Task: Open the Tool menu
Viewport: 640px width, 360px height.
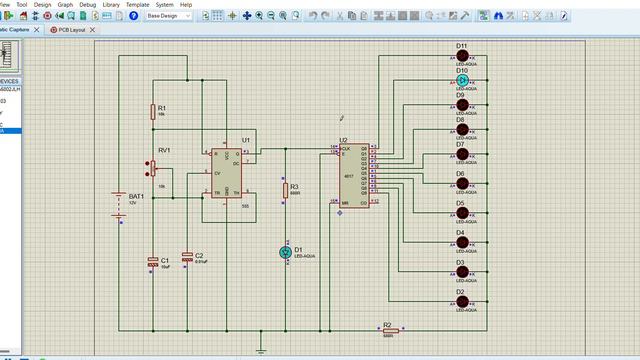Action: (22, 4)
